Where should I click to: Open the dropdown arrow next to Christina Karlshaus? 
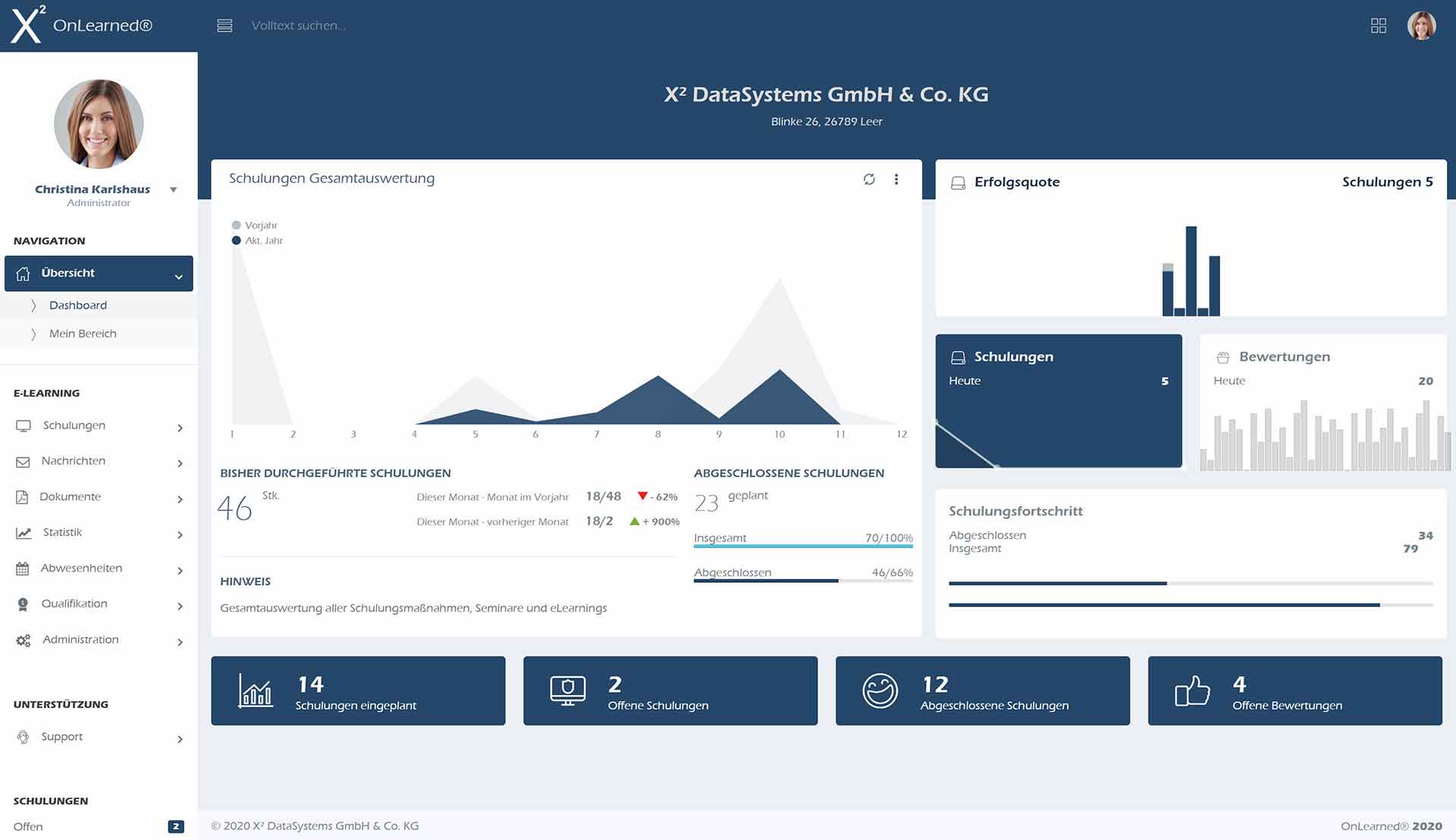[174, 190]
